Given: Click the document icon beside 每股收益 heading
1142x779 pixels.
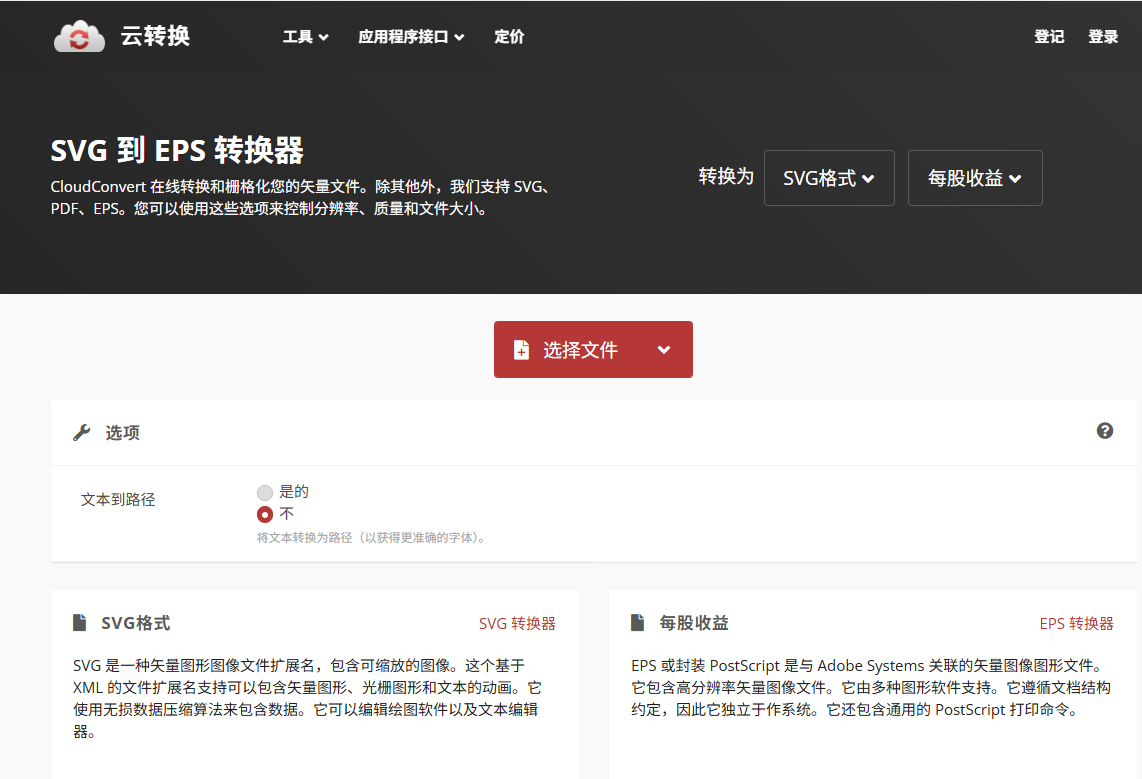Looking at the screenshot, I should (637, 623).
